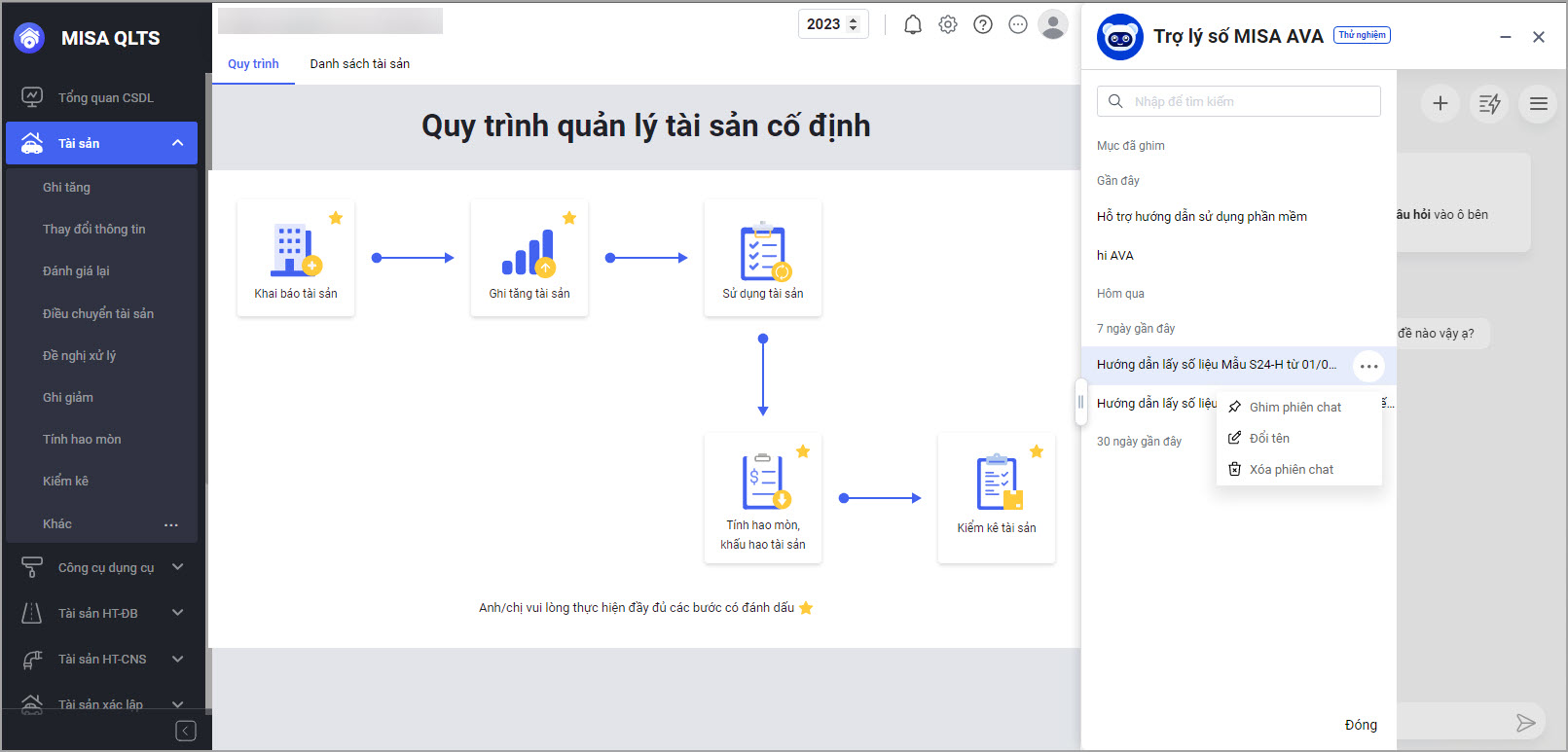The image size is (1568, 752).
Task: Open the notifications bell
Action: [x=913, y=24]
